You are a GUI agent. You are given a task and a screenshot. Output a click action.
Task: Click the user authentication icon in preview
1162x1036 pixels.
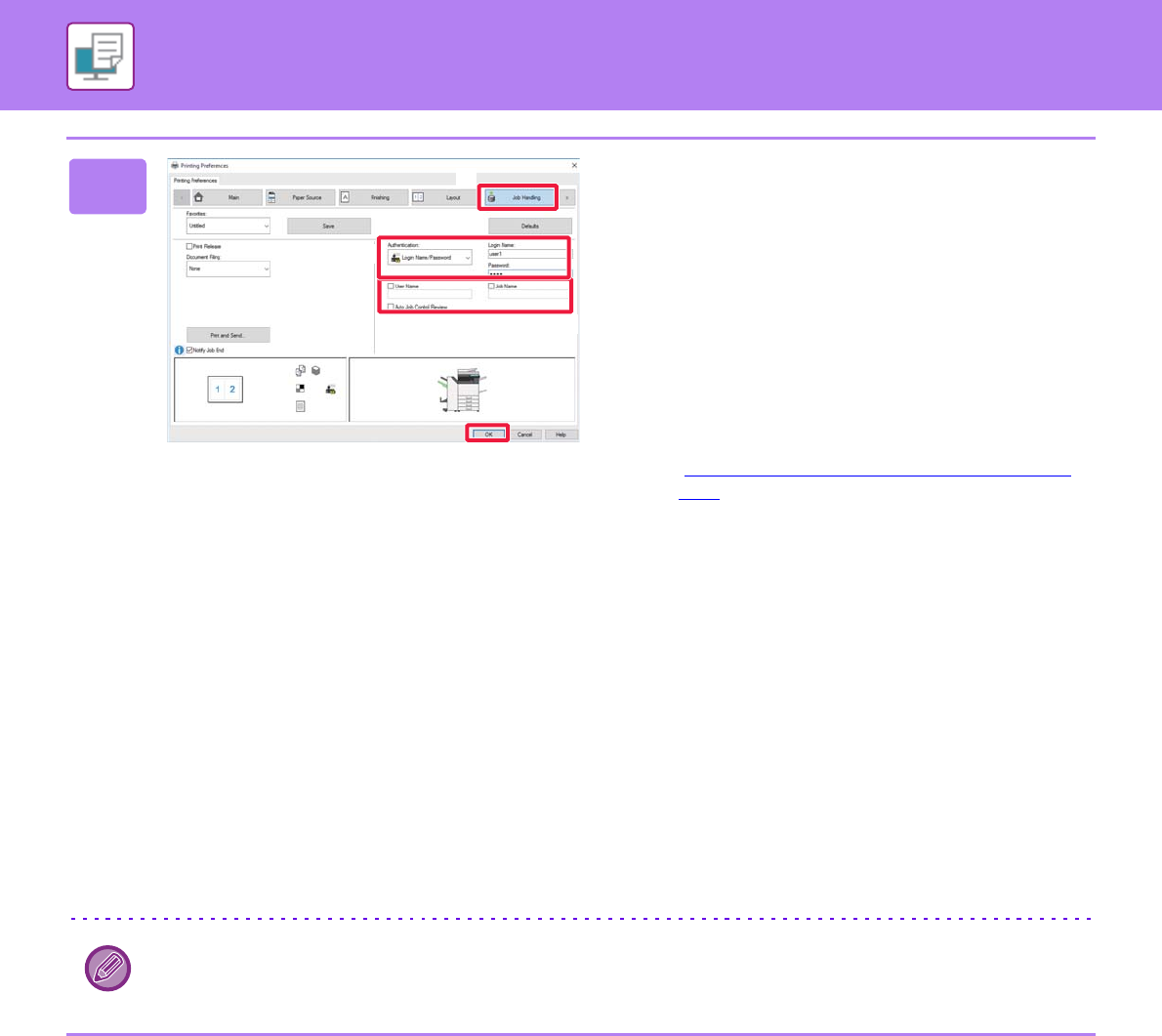(x=330, y=389)
